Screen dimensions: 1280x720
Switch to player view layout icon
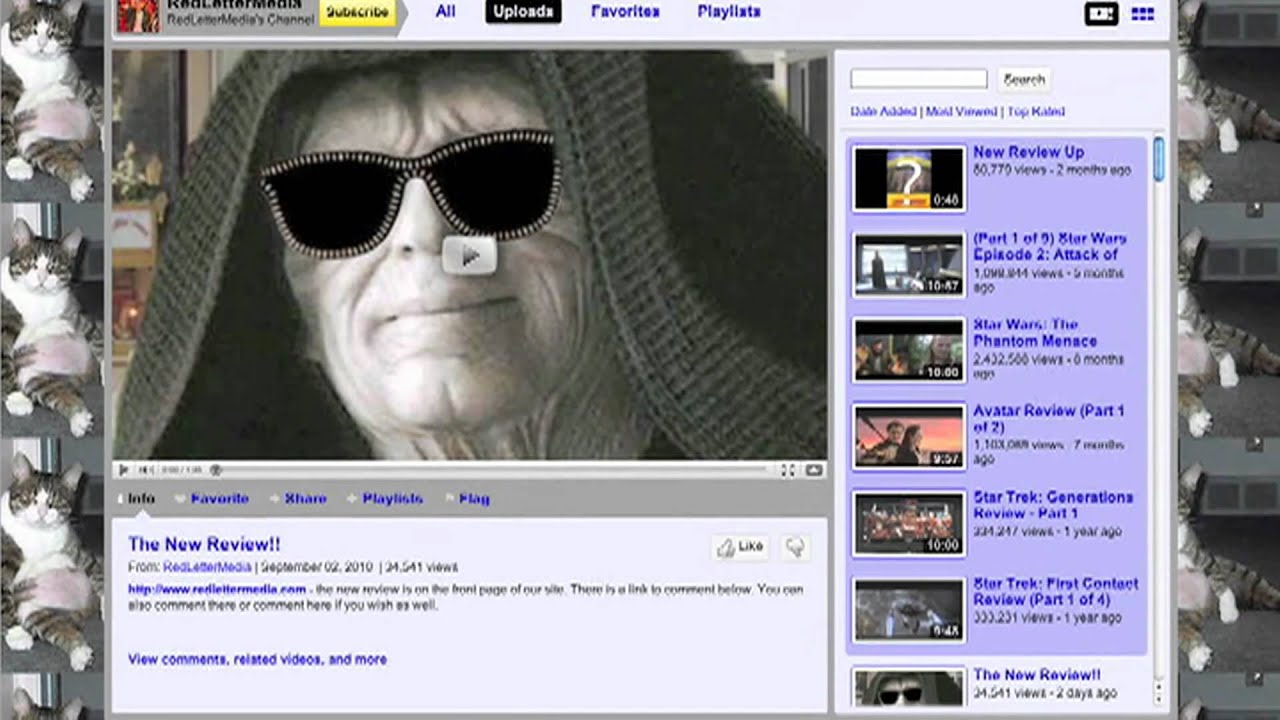[x=1101, y=14]
